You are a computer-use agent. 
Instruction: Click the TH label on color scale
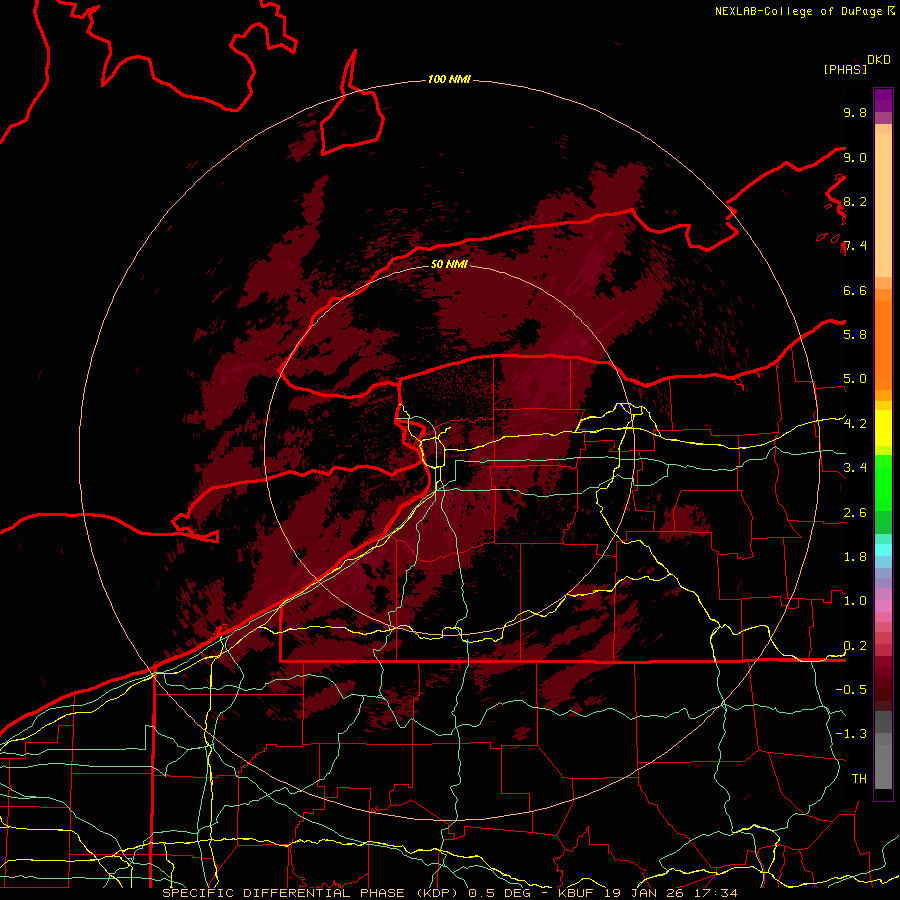[x=859, y=778]
